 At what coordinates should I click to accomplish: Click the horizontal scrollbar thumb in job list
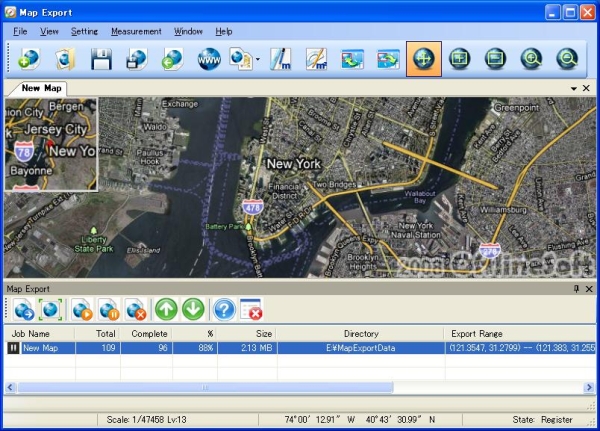pyautogui.click(x=205, y=387)
